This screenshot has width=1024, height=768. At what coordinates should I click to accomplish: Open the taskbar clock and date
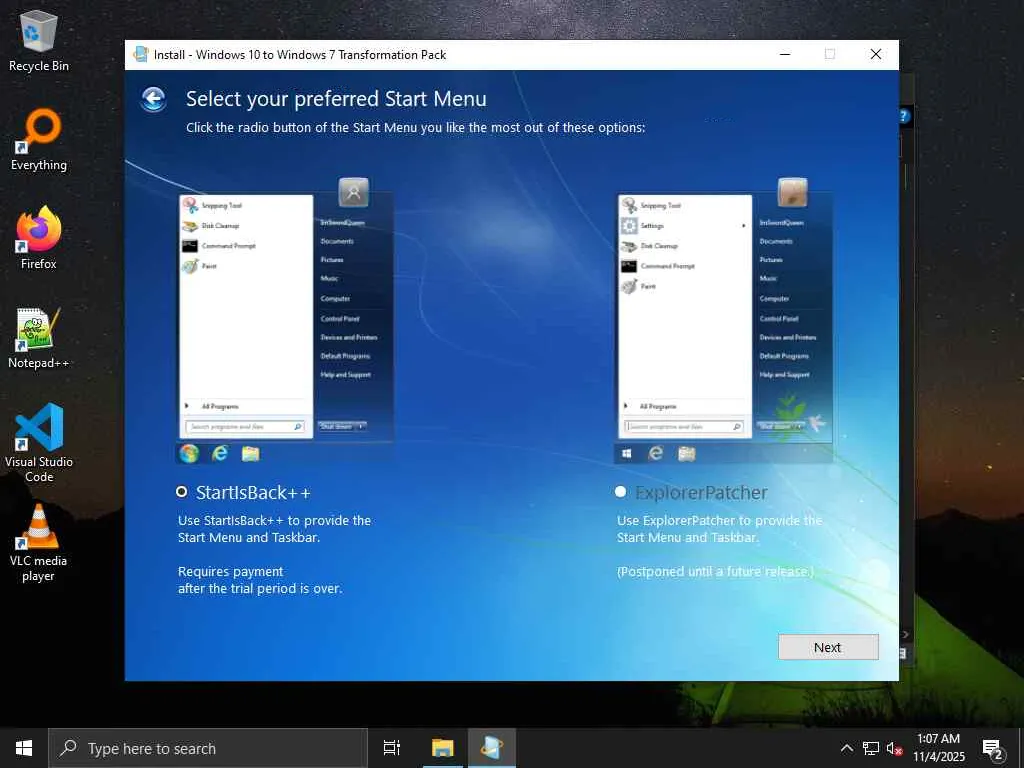pos(938,748)
